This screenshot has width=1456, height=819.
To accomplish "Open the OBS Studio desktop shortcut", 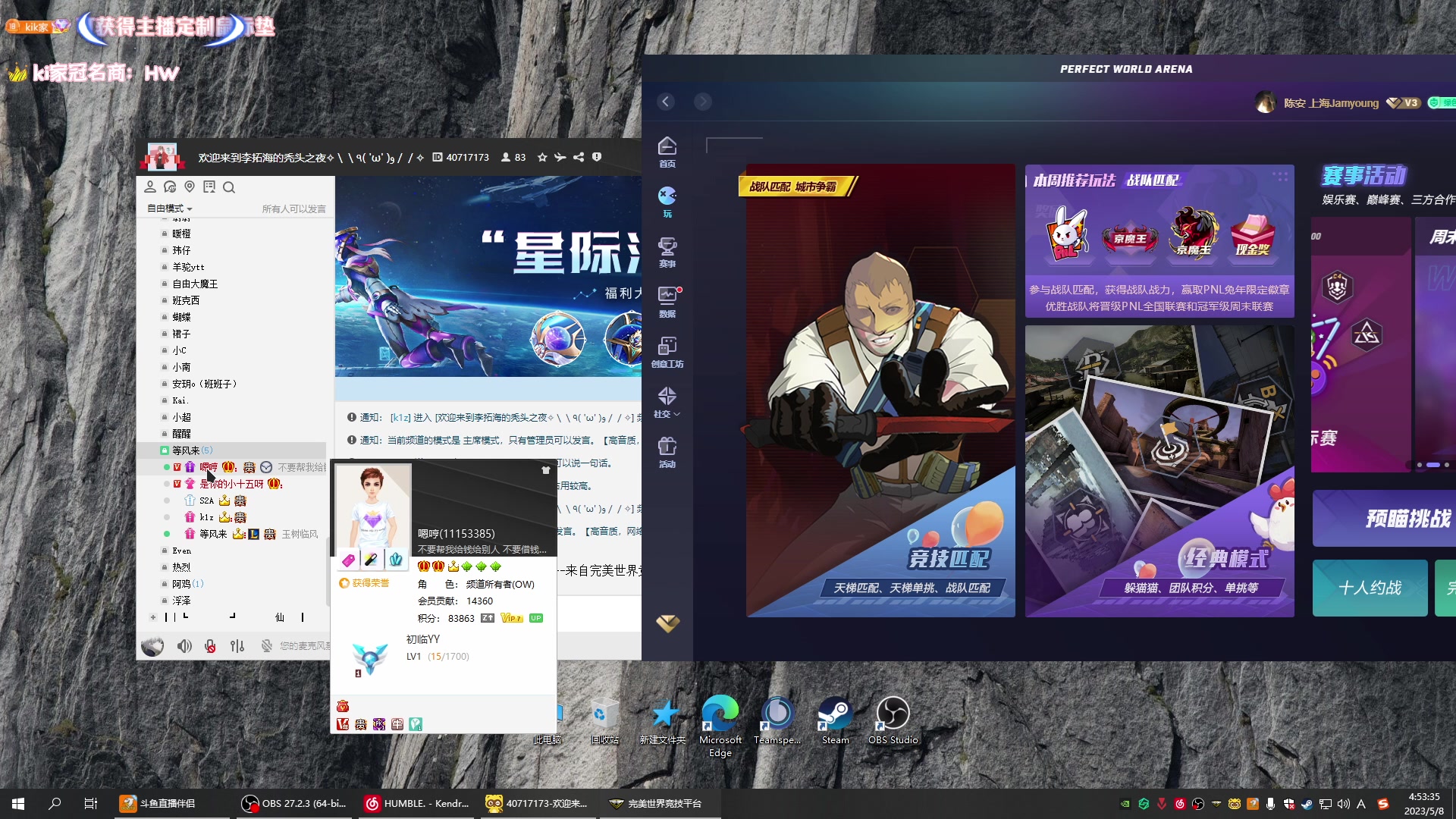I will [x=893, y=721].
